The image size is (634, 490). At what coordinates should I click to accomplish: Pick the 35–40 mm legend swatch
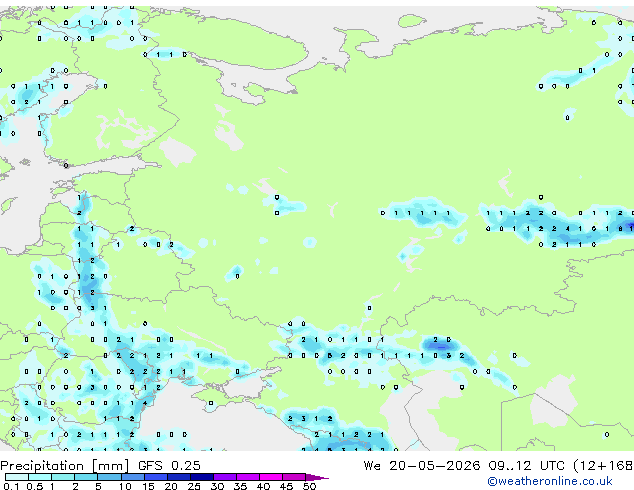pos(248,477)
